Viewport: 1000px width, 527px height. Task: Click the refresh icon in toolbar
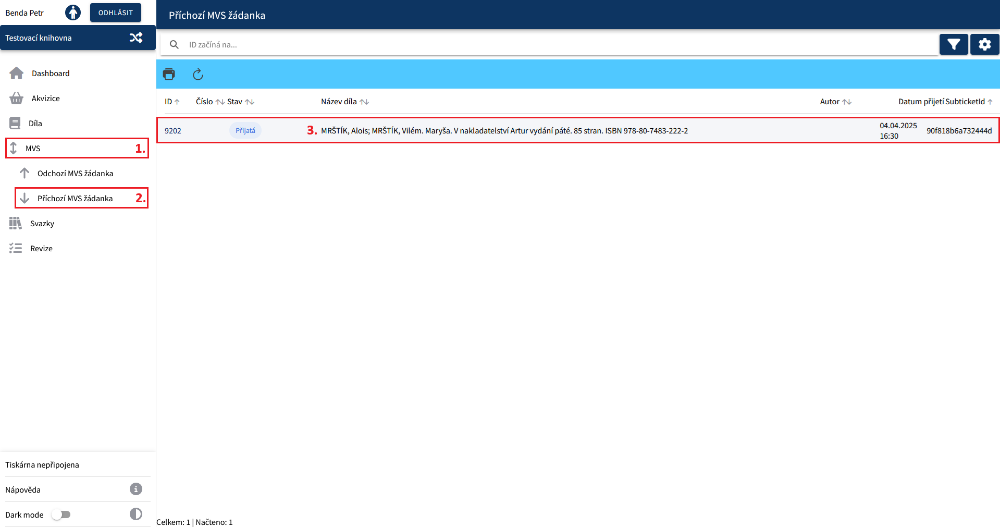click(x=198, y=74)
